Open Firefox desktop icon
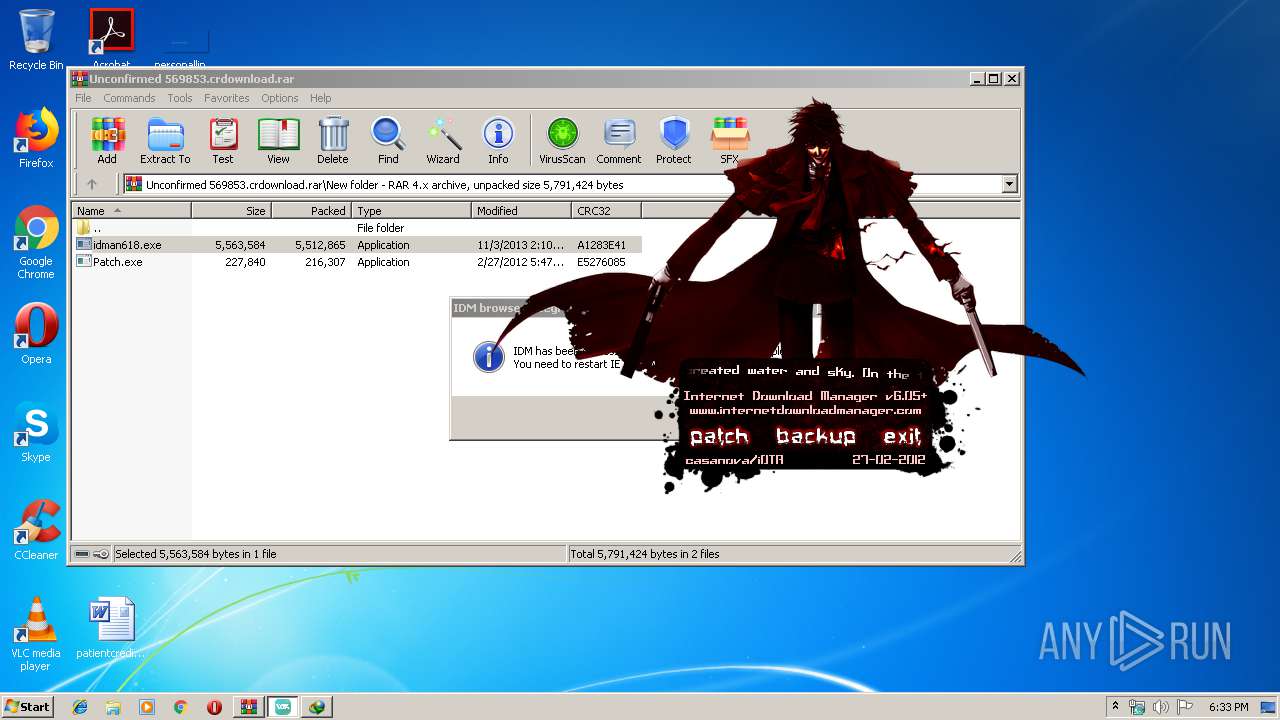The width and height of the screenshot is (1280, 720). tap(36, 138)
